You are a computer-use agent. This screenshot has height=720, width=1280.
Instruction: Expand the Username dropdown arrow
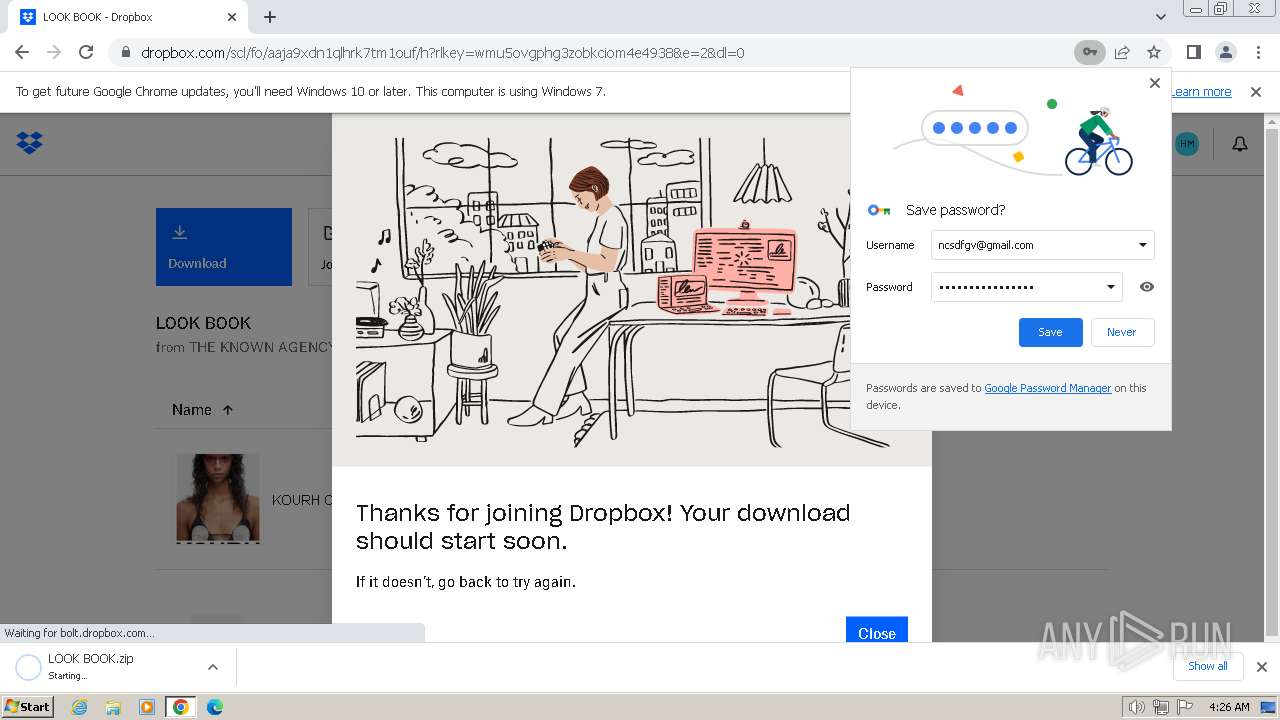tap(1142, 245)
